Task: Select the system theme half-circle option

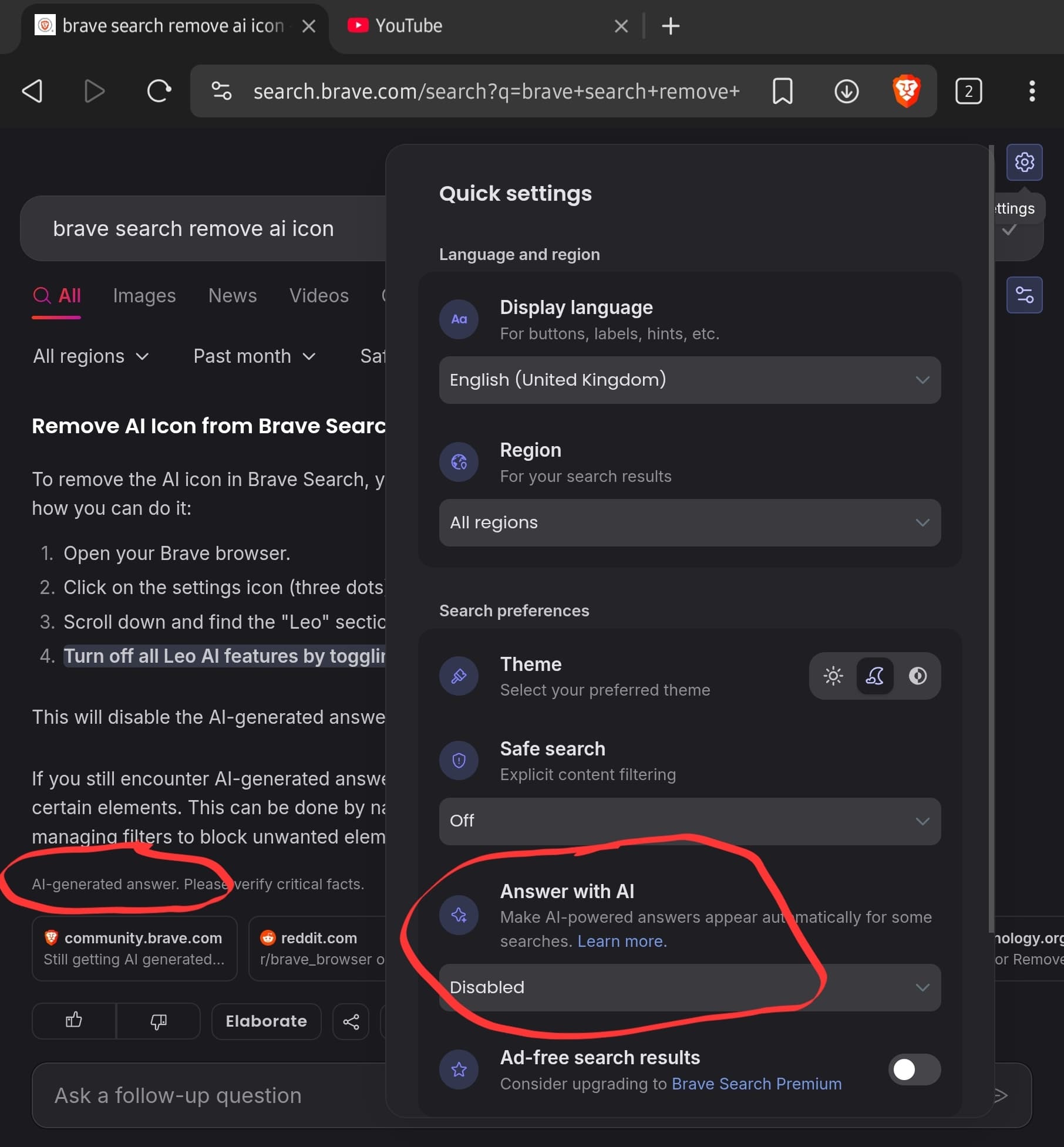Action: click(918, 676)
